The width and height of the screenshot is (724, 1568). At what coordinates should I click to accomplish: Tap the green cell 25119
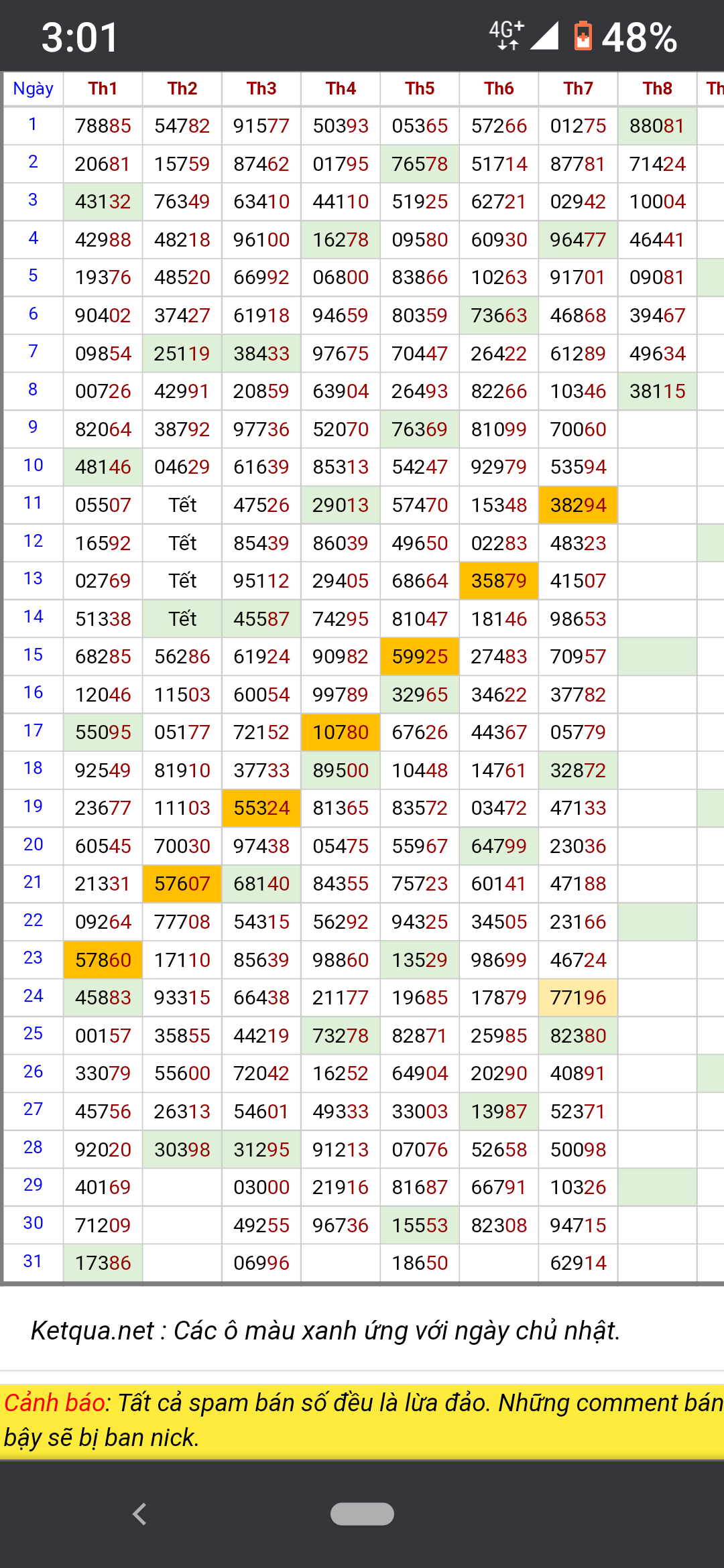(x=182, y=354)
